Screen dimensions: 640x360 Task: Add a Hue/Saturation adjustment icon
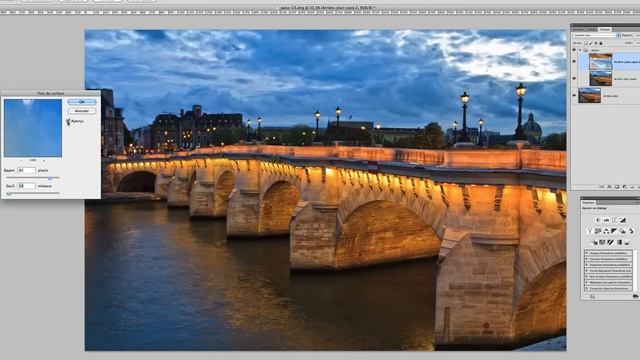click(x=598, y=231)
